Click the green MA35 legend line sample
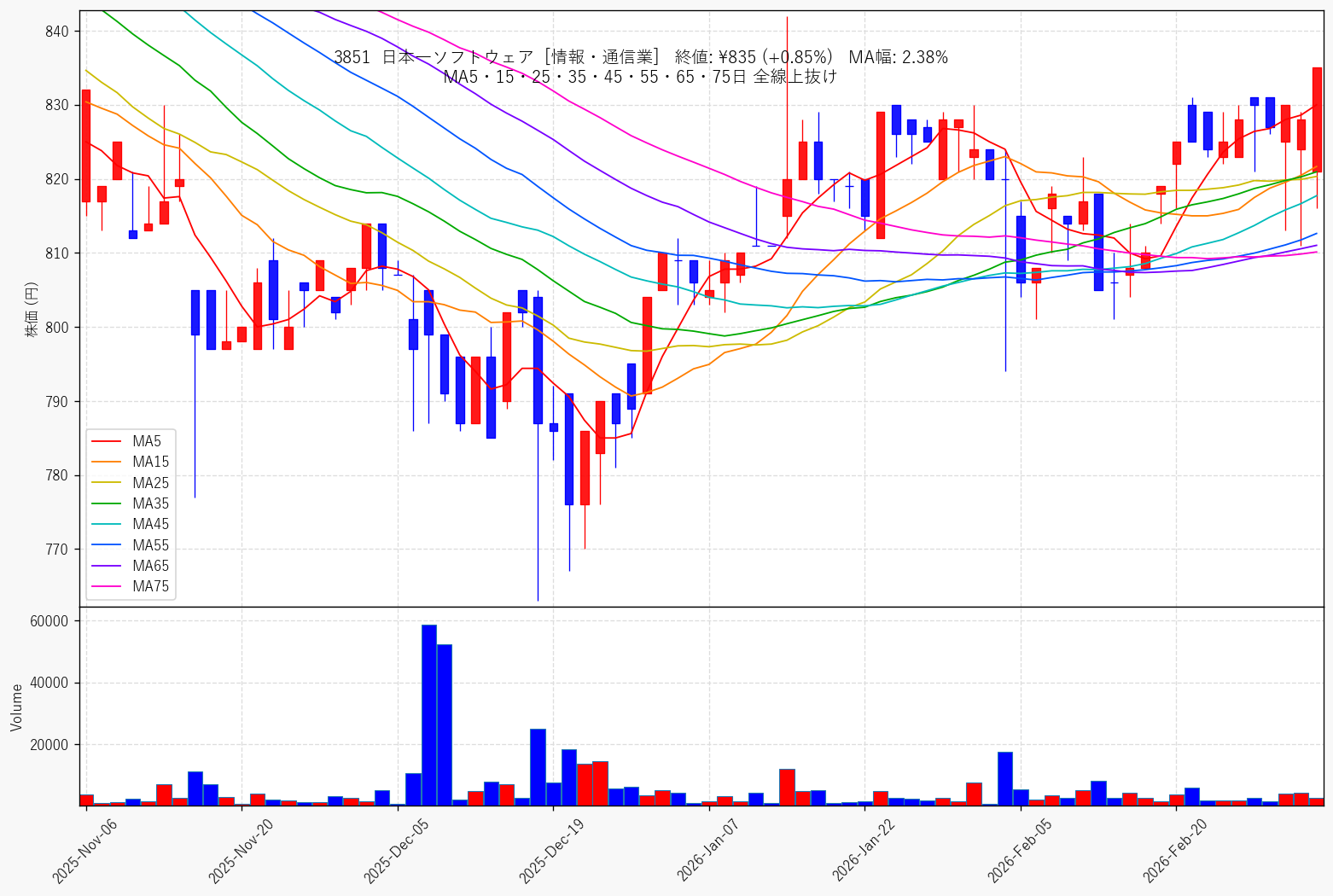Image resolution: width=1333 pixels, height=896 pixels. tap(107, 503)
